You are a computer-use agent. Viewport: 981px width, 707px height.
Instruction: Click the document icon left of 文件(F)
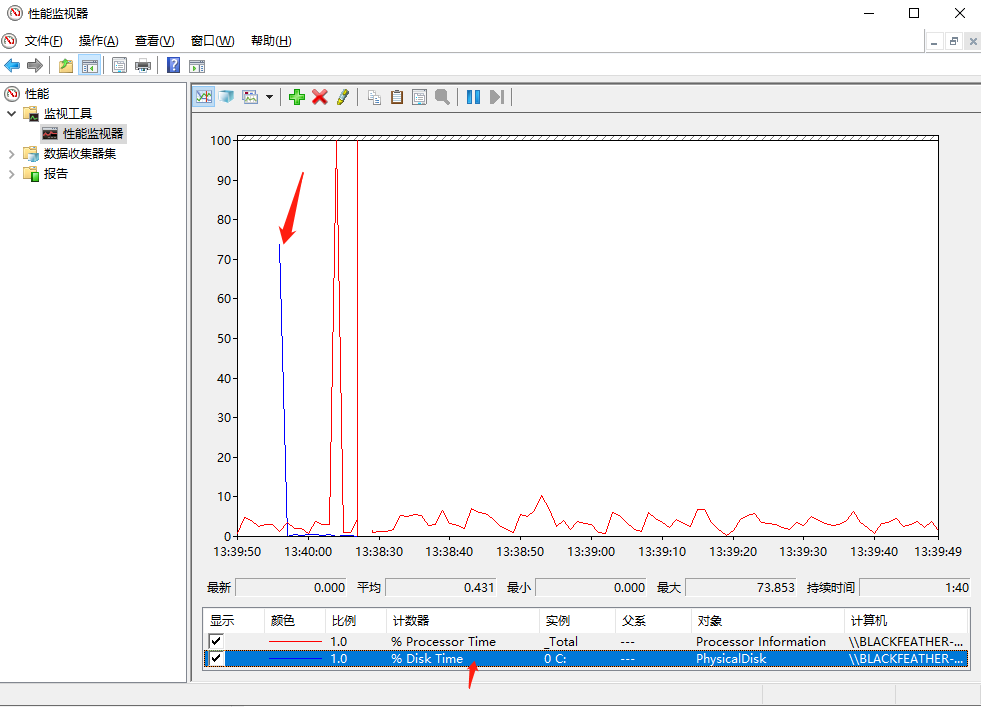point(9,41)
